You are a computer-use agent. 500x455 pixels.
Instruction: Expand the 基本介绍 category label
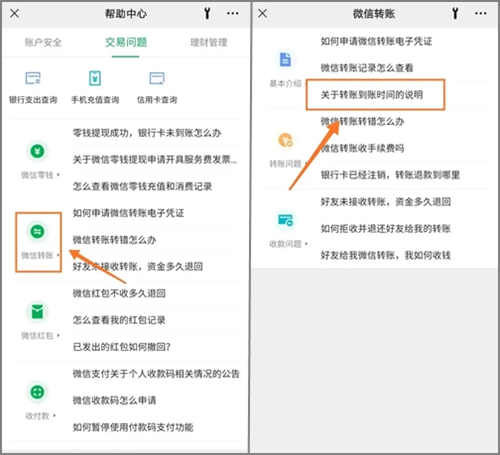(287, 83)
